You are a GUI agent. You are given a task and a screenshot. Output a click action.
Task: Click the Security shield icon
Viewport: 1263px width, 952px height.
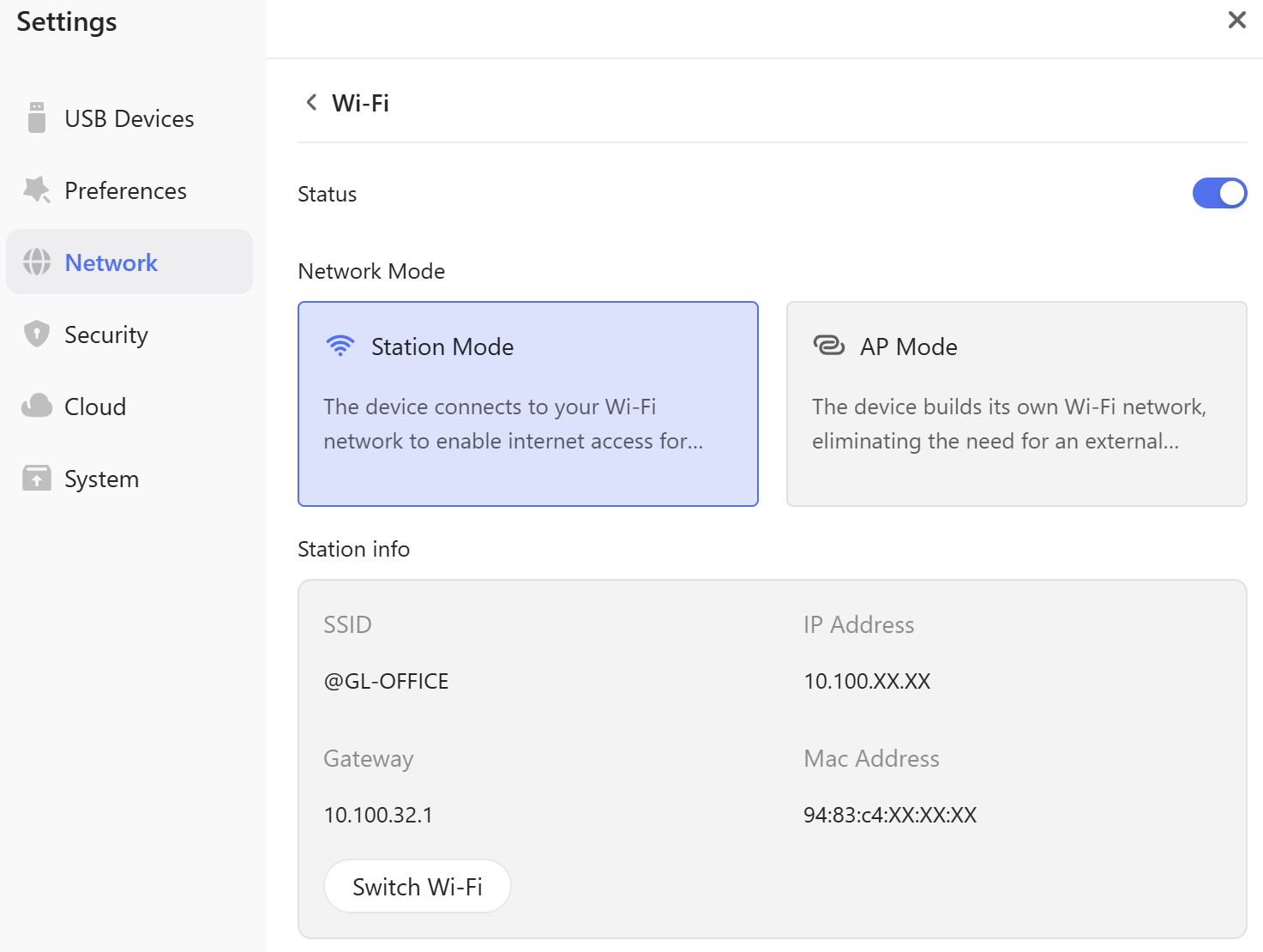37,334
